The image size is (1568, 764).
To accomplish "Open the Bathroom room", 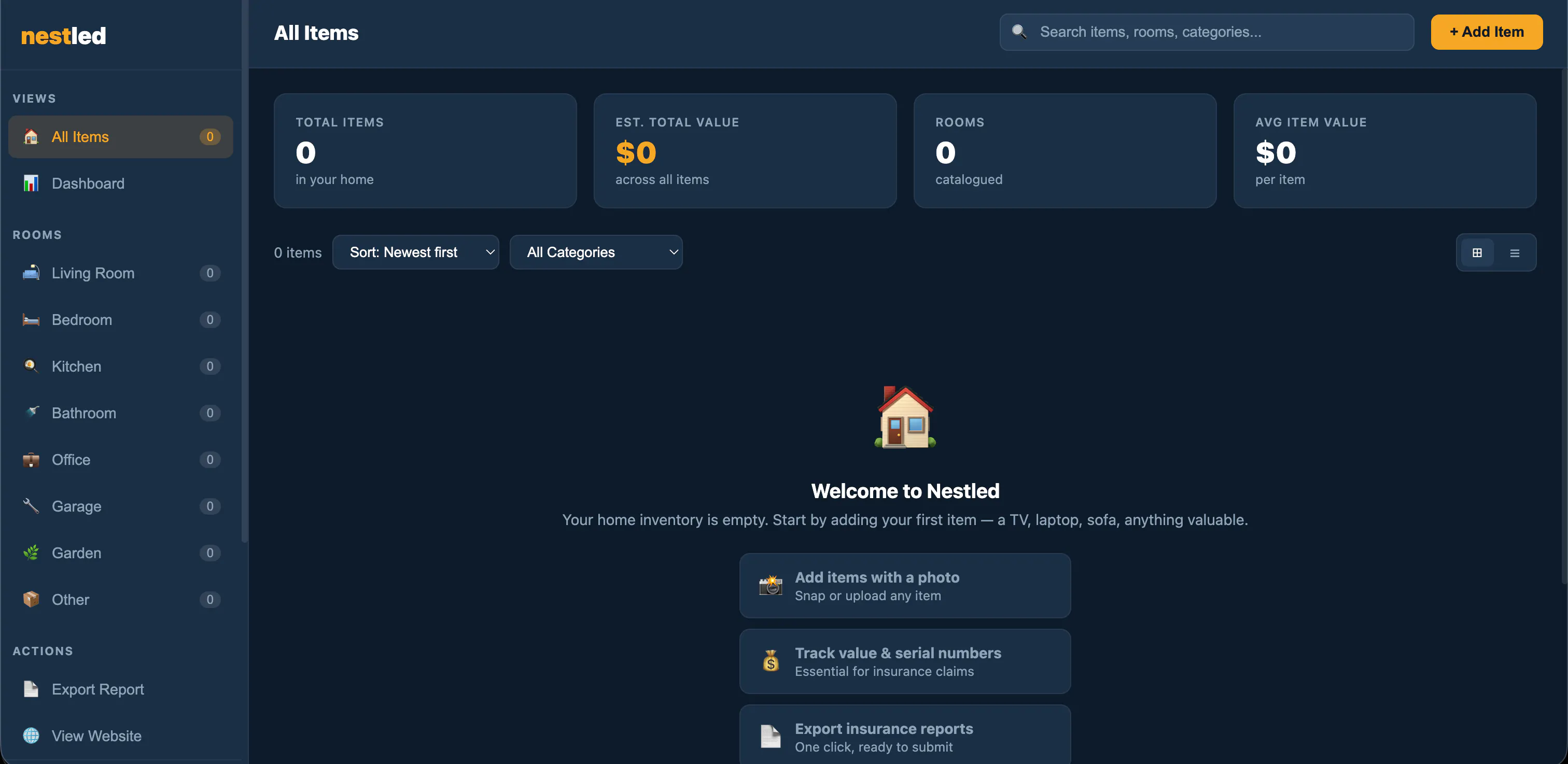I will coord(120,413).
